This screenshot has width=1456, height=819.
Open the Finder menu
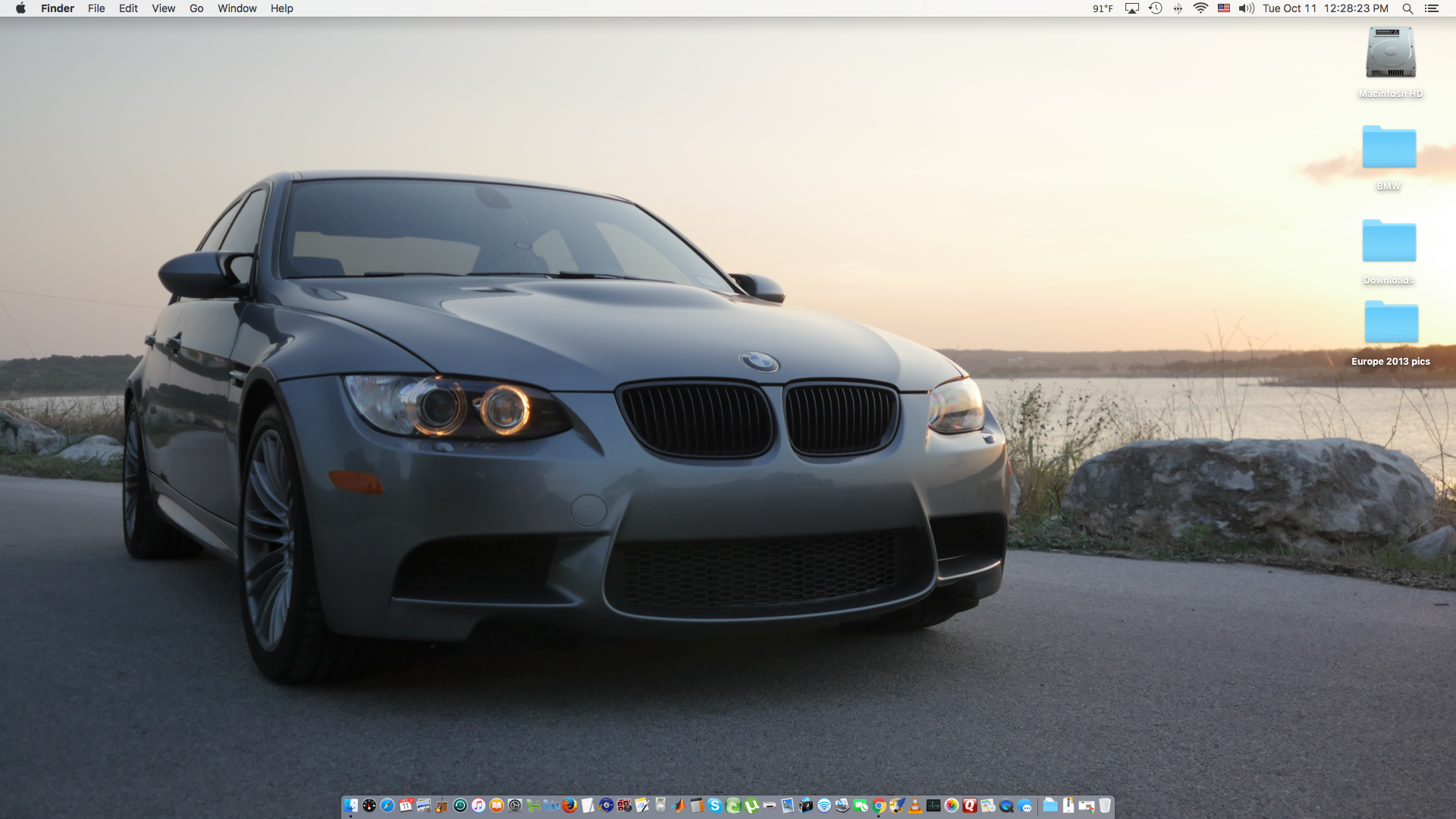click(58, 8)
